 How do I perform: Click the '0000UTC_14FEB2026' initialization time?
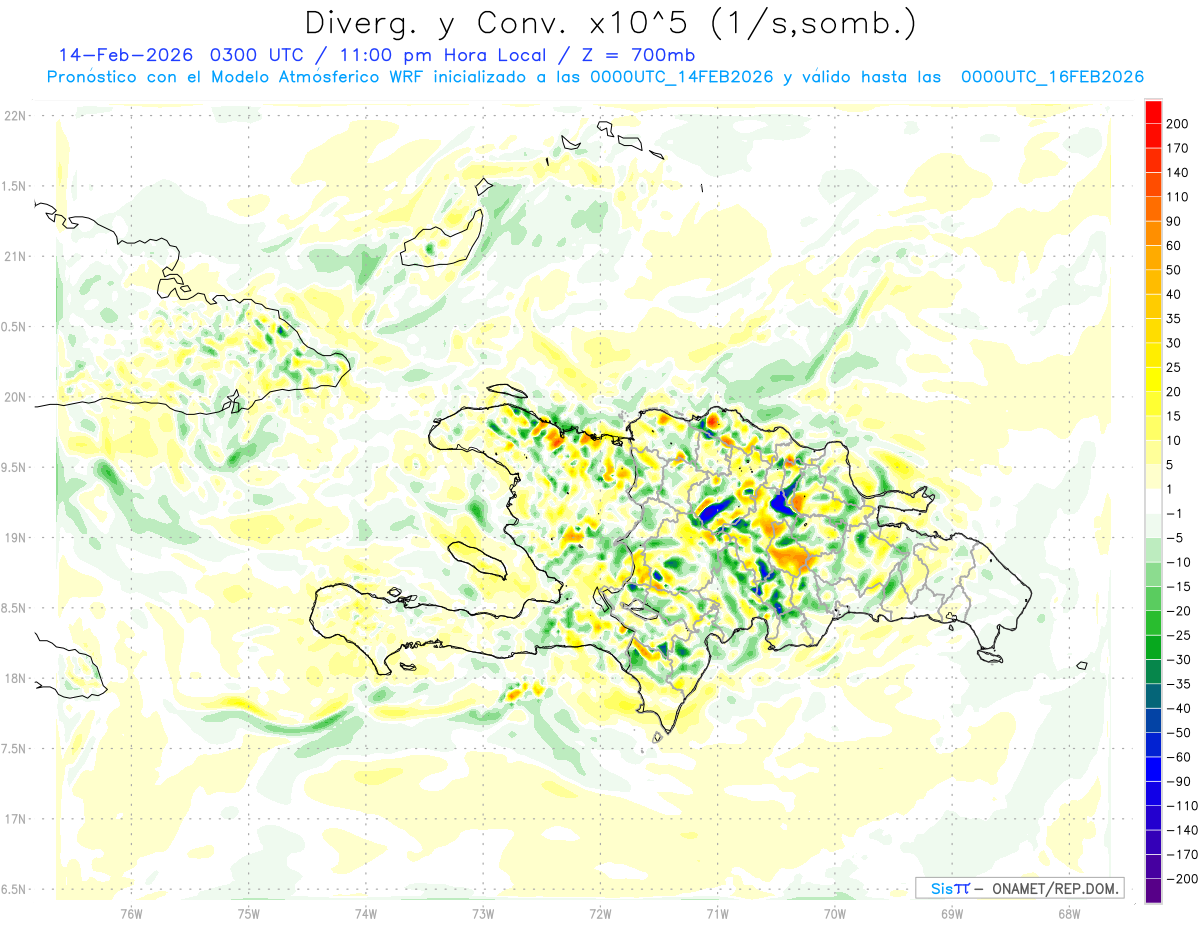pos(682,77)
